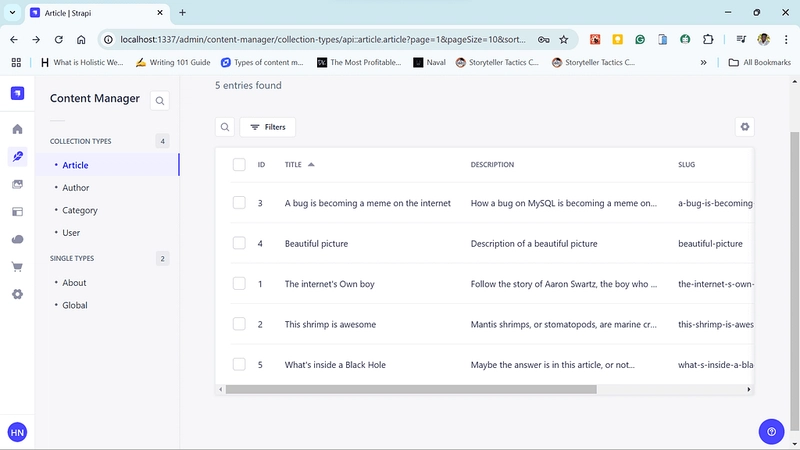Screen dimensions: 800x450
Task: Open the Strapi logo home icon
Action: [17, 93]
